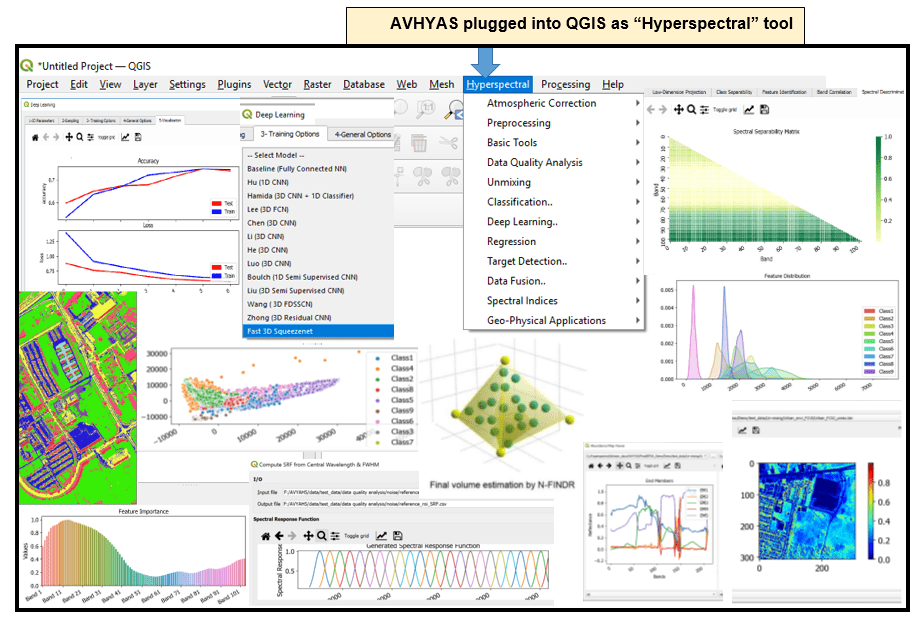Click save icon in Spectral Separability toolbar
The image size is (921, 618).
[764, 110]
